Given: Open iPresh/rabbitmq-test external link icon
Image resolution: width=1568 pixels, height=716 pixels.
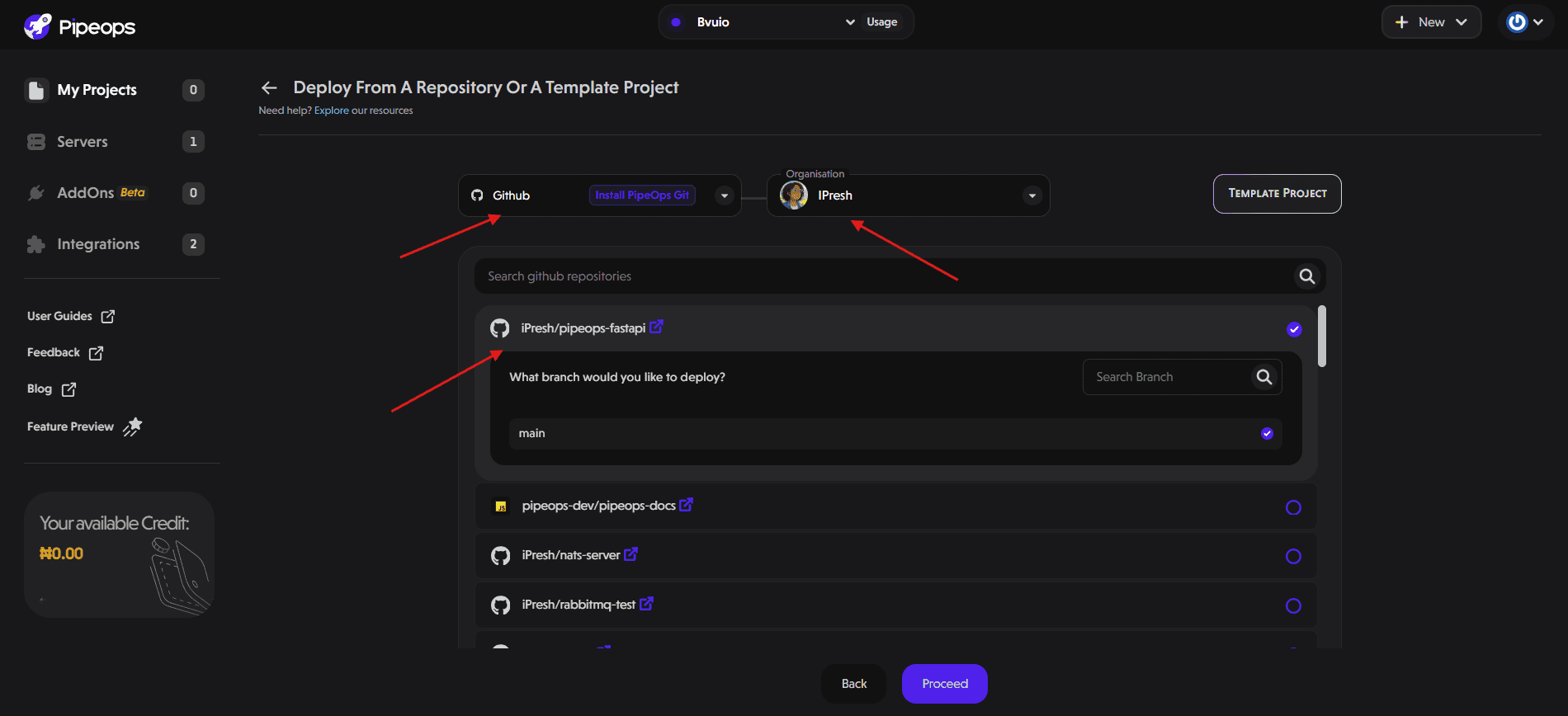Looking at the screenshot, I should click(x=646, y=603).
